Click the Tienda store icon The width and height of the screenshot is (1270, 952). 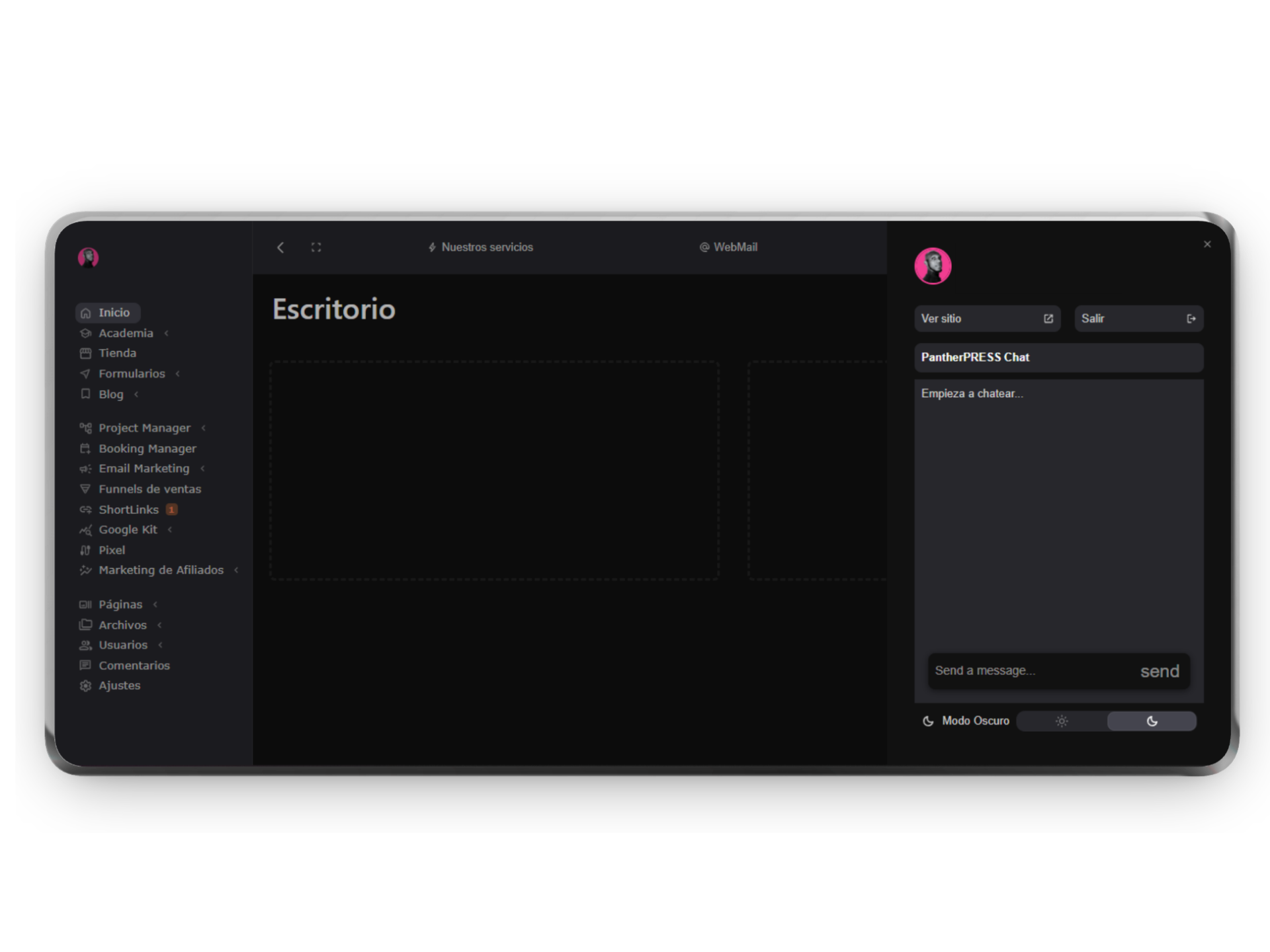[x=85, y=353]
